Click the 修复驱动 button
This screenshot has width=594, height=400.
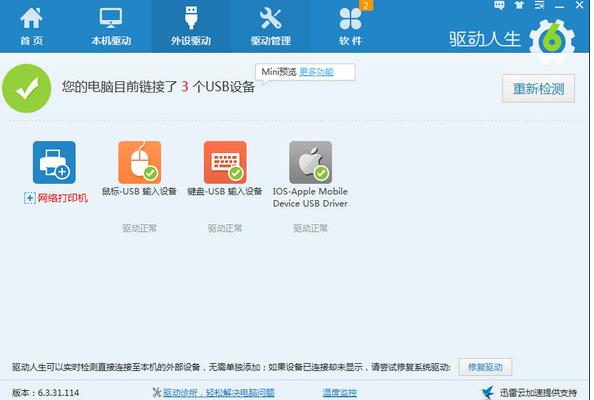(x=485, y=367)
